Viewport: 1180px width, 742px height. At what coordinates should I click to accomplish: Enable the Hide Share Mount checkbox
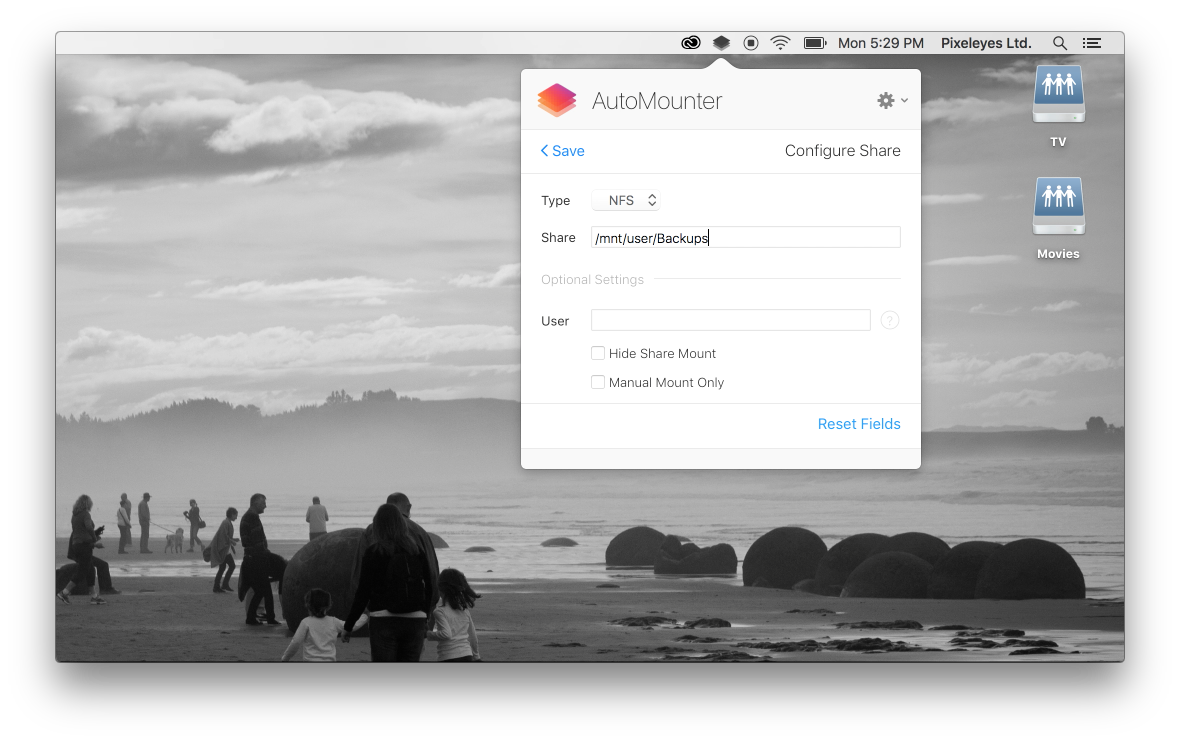coord(597,353)
